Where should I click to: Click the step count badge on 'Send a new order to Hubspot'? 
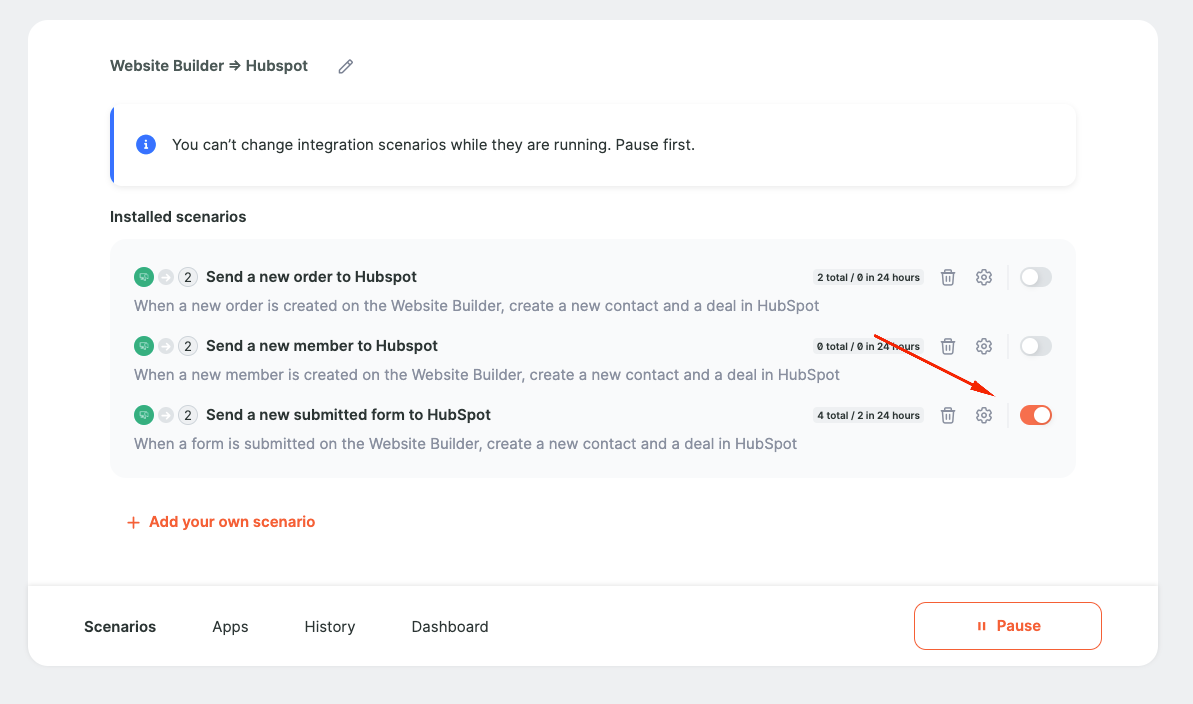click(x=188, y=277)
